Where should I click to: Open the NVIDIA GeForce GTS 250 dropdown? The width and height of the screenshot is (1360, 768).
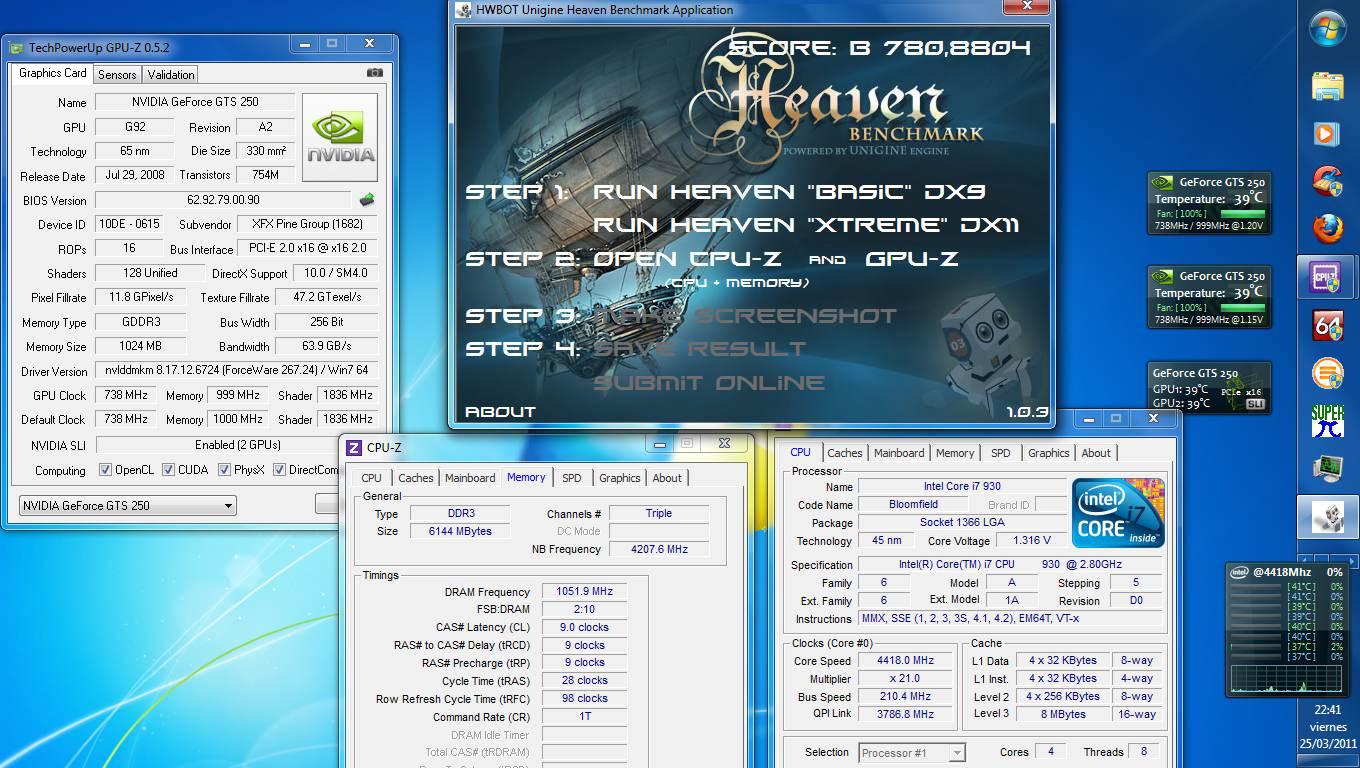128,505
